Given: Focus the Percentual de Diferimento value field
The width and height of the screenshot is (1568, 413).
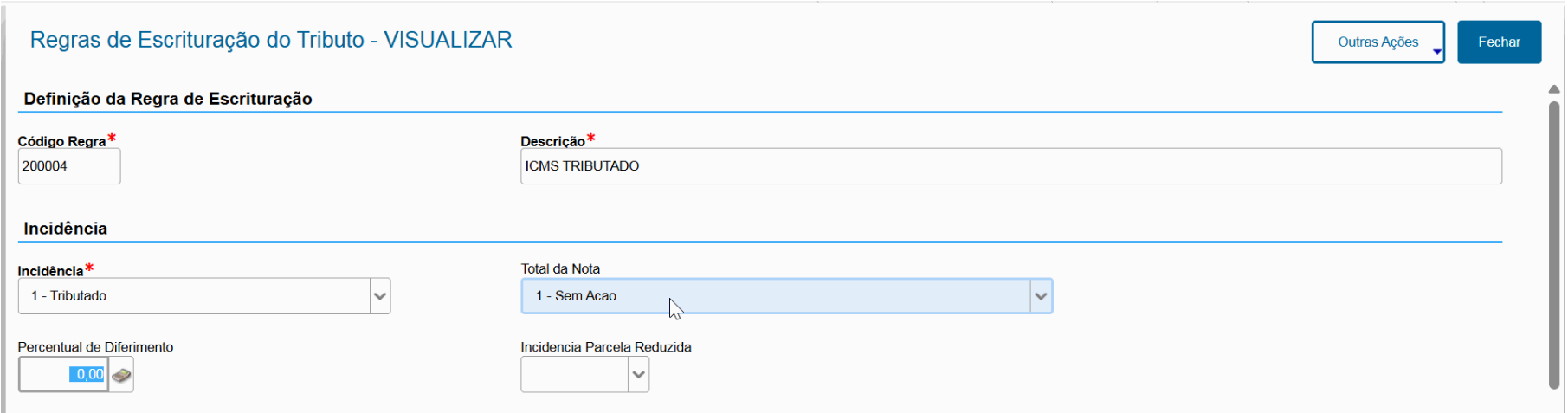Looking at the screenshot, I should 63,375.
